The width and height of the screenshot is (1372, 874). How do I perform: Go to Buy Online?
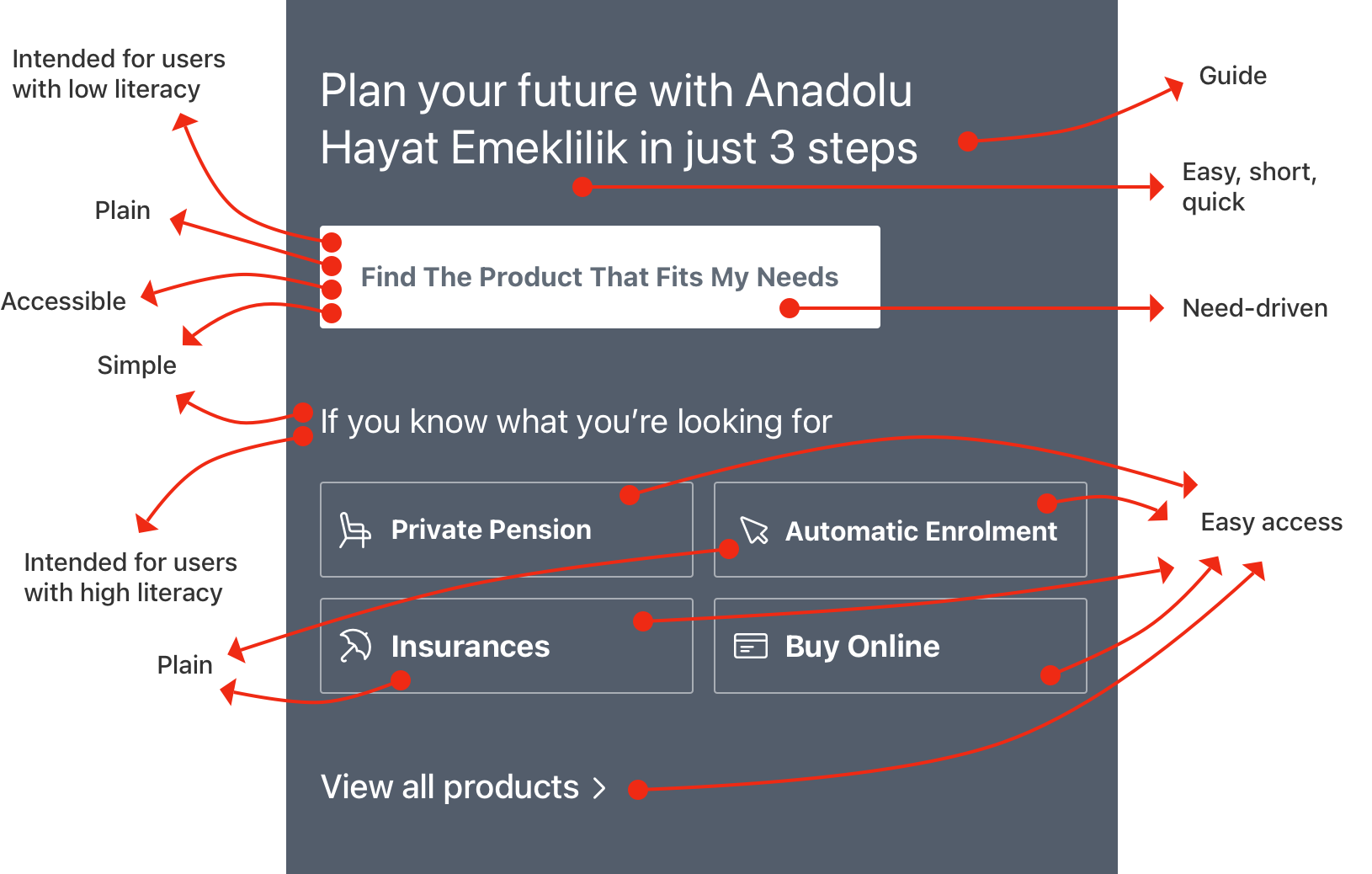(901, 646)
